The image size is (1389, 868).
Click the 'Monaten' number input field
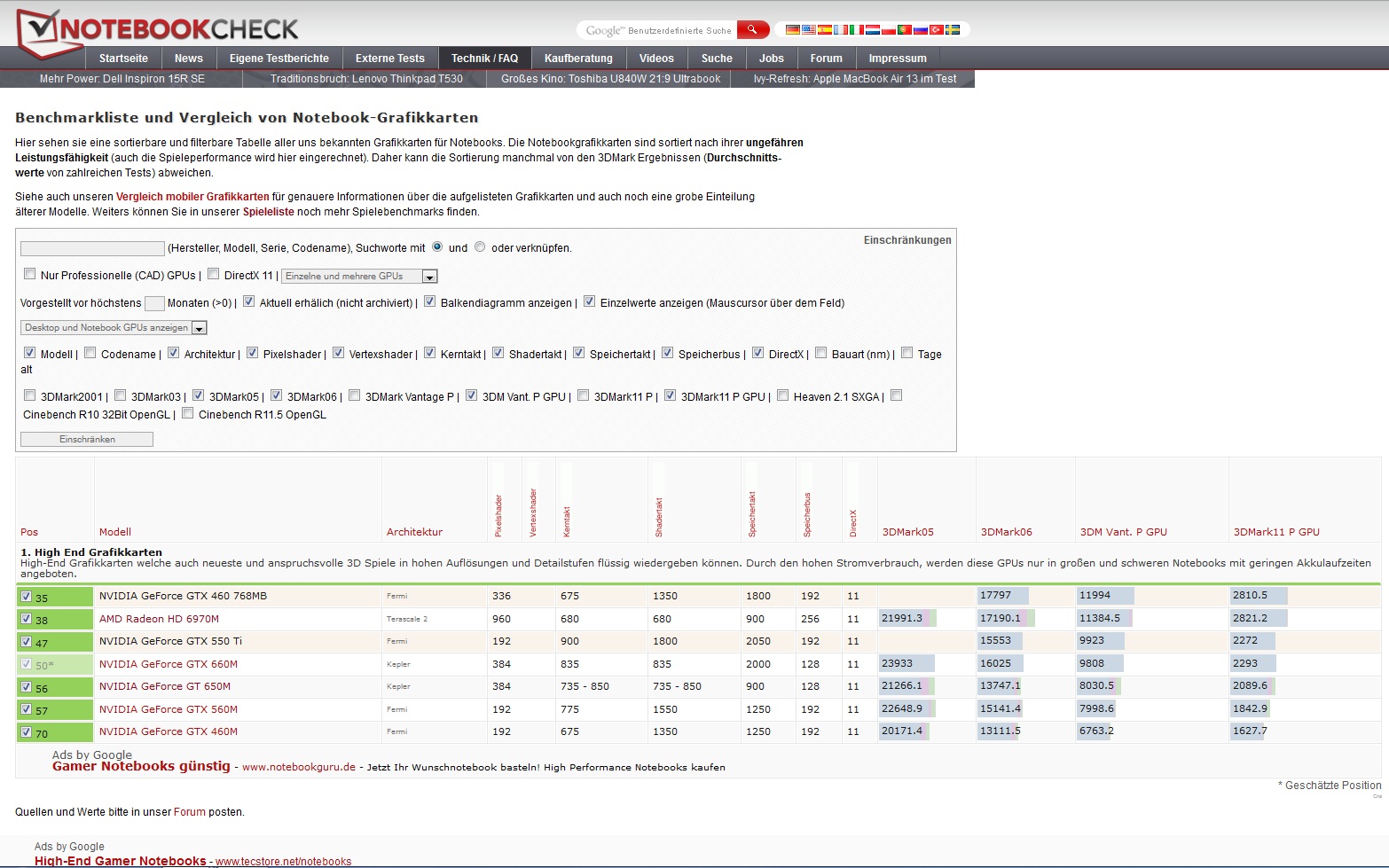(x=154, y=303)
